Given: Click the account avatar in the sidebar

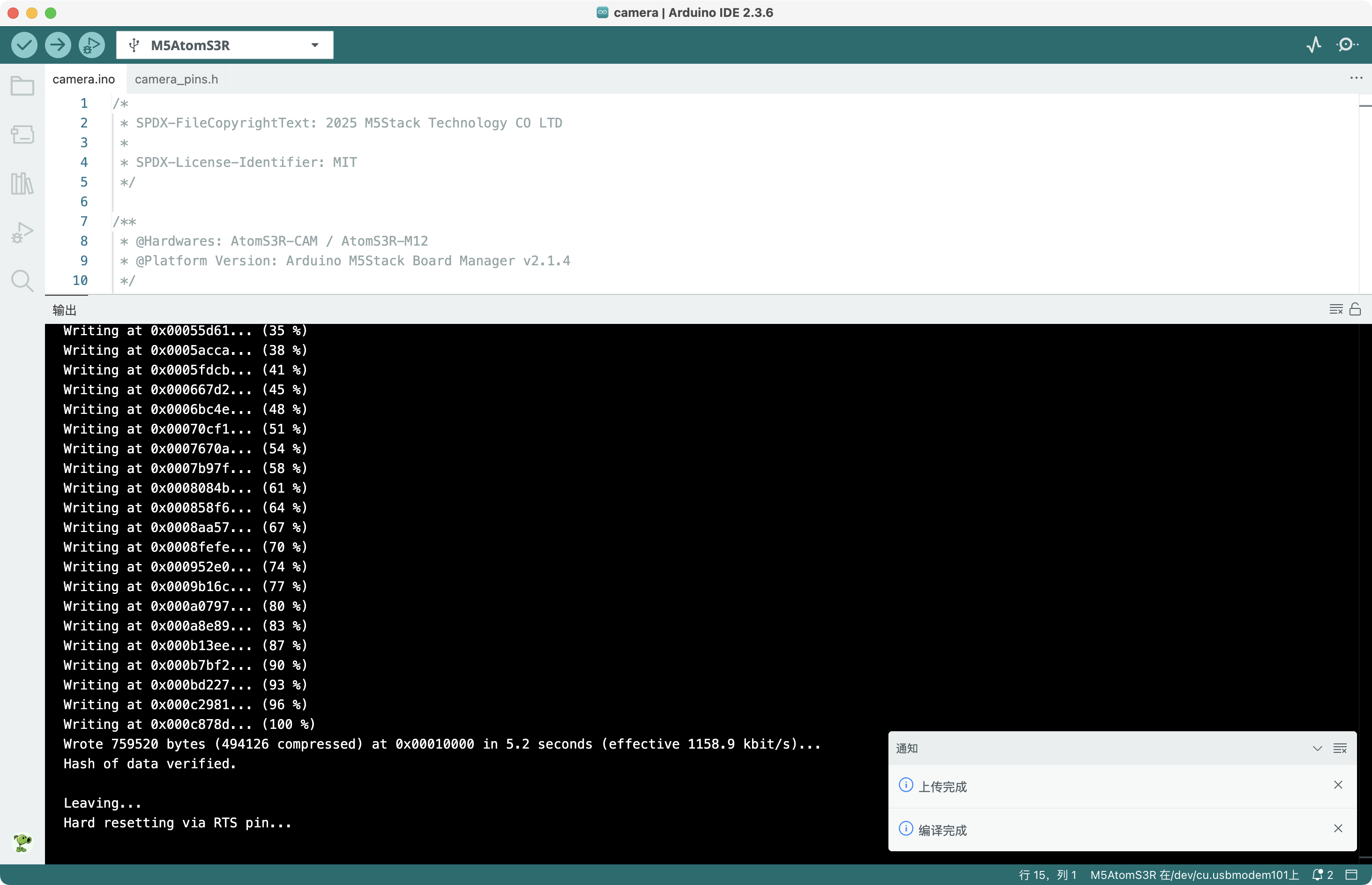Looking at the screenshot, I should [22, 842].
